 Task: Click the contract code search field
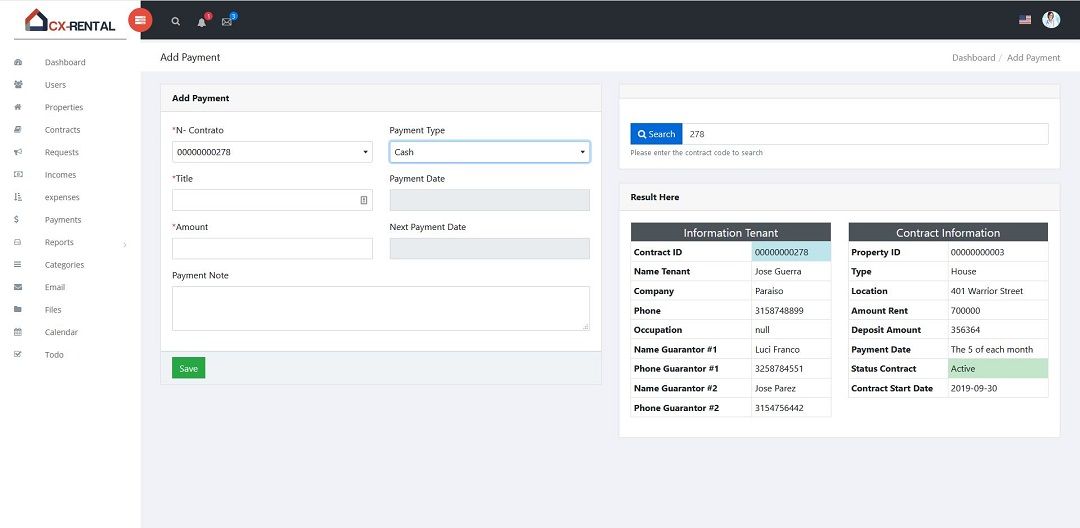pos(865,134)
